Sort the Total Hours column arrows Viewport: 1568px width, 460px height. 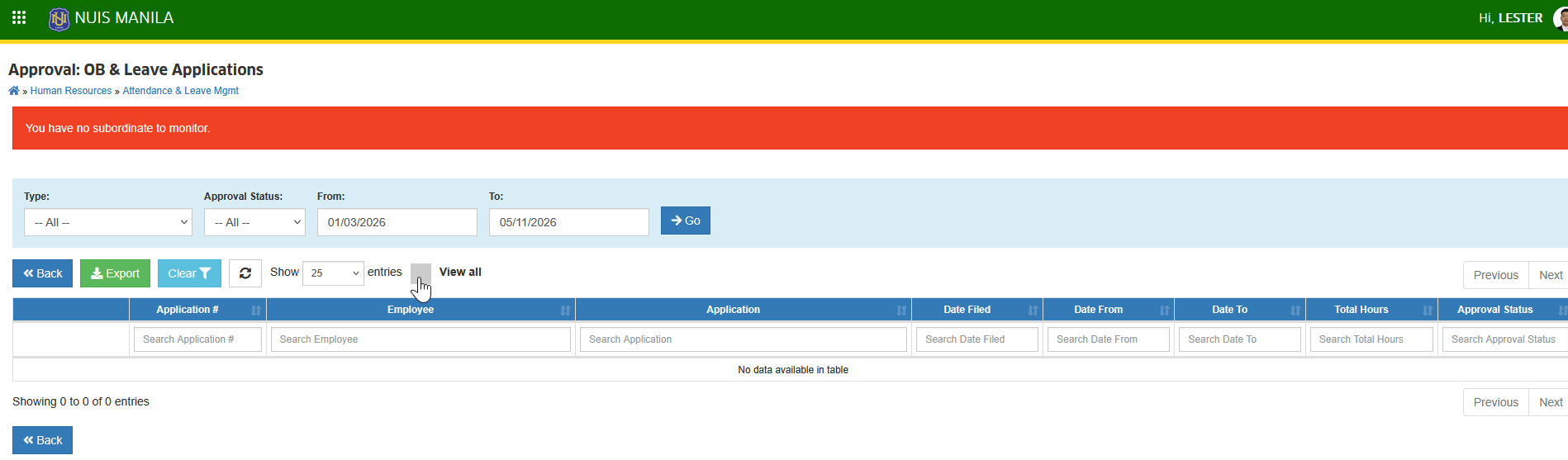[x=1428, y=311]
